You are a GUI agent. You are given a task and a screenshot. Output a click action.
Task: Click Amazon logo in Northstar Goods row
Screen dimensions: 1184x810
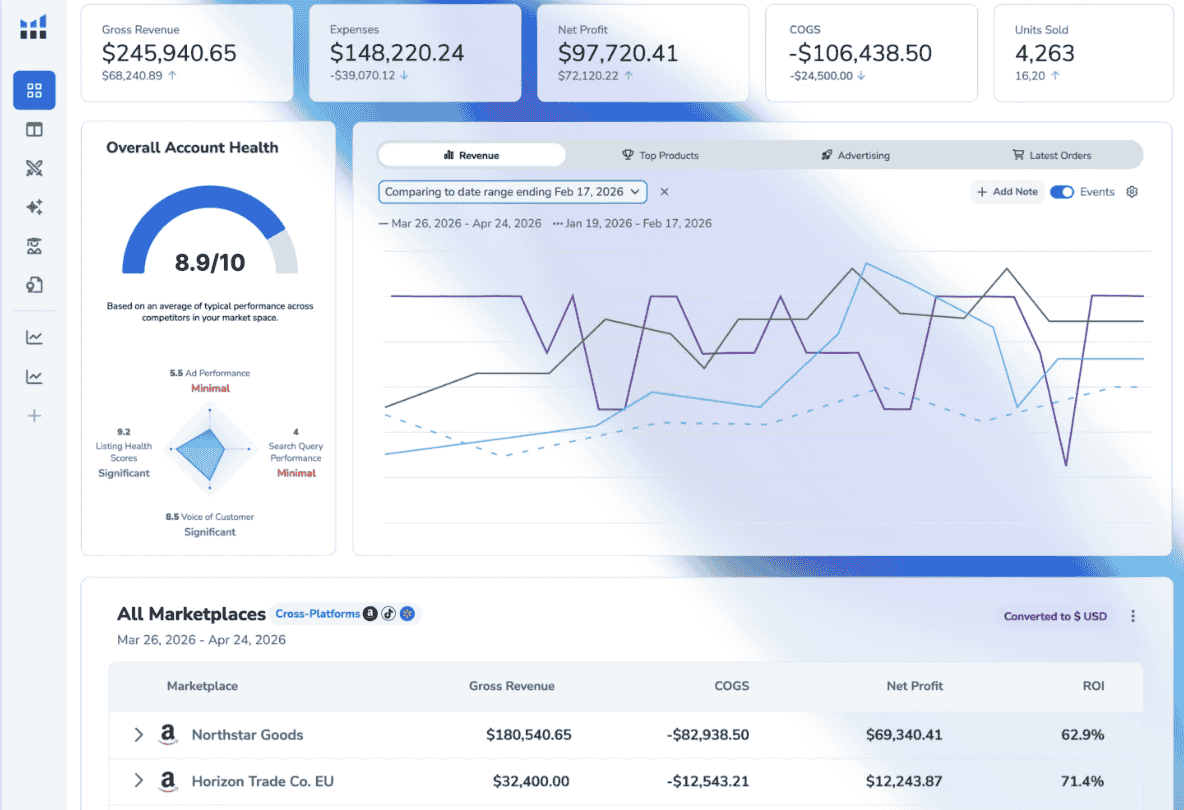[168, 734]
